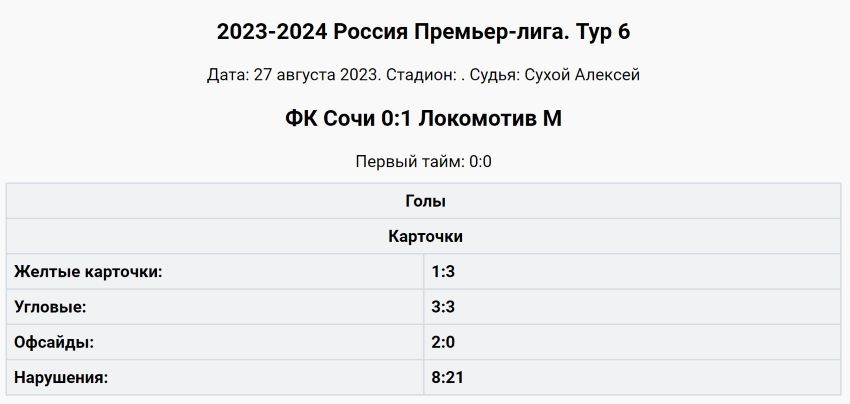Click the yellow cards value 1:3
The height and width of the screenshot is (404, 850).
[444, 271]
